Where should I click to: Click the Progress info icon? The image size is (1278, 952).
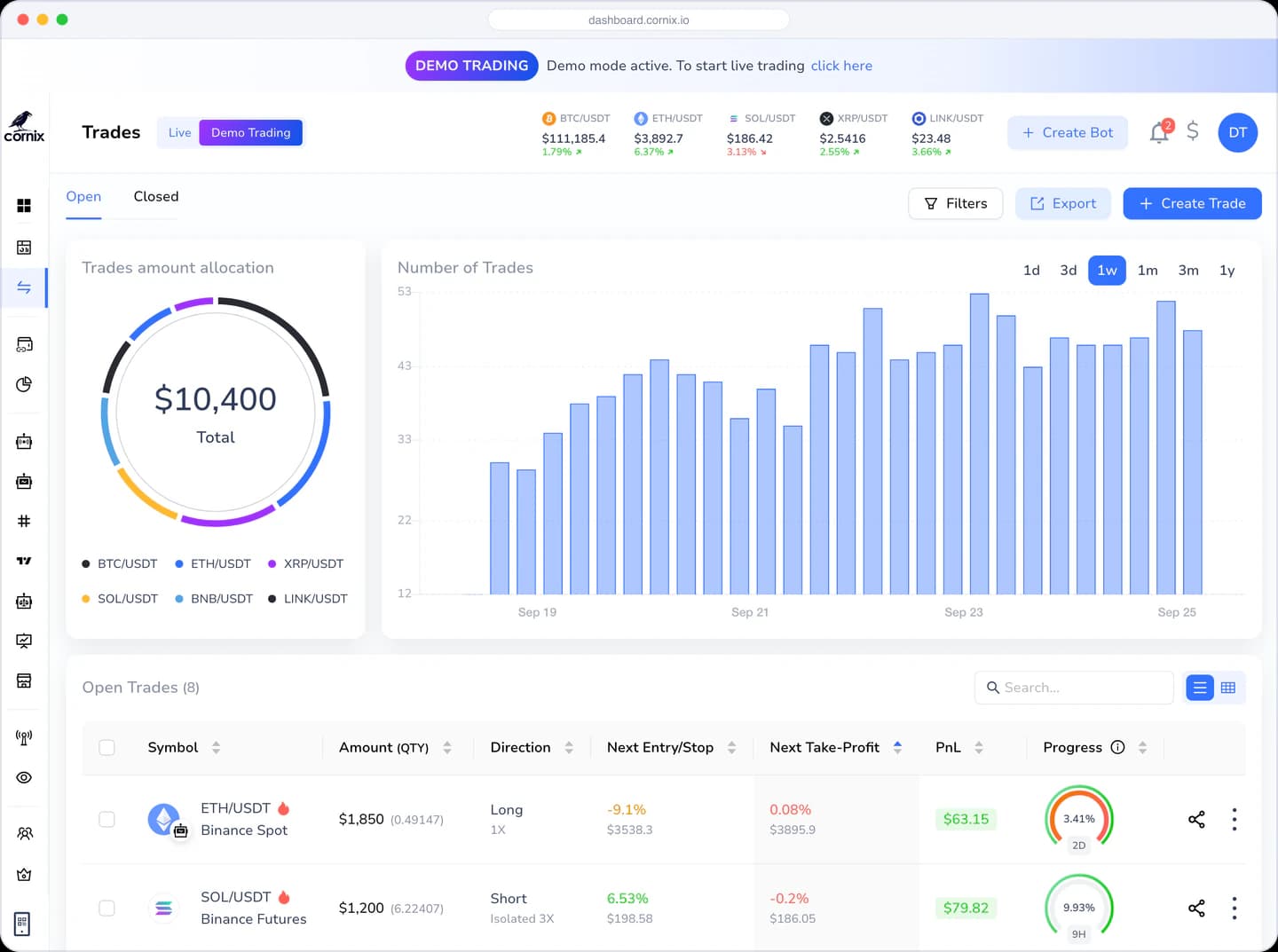[1117, 747]
